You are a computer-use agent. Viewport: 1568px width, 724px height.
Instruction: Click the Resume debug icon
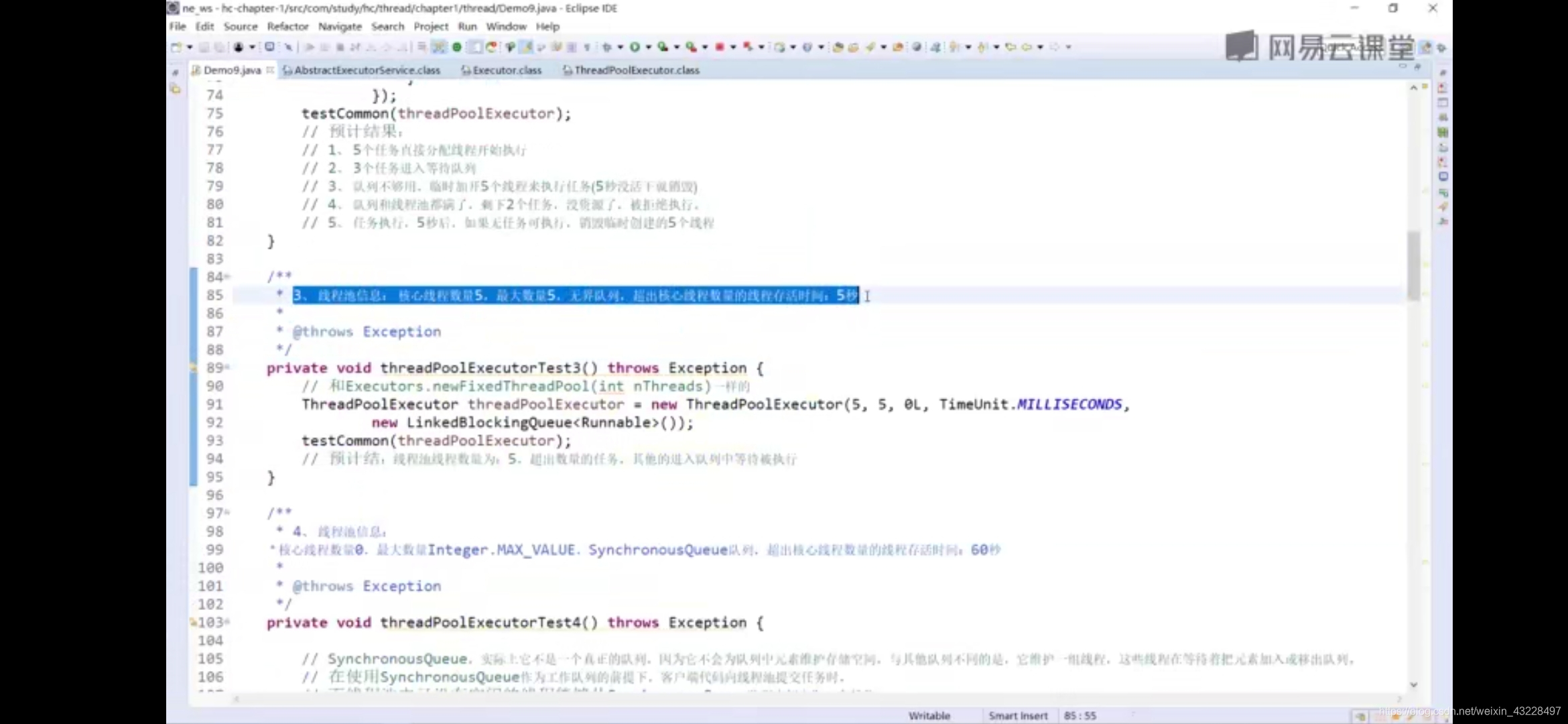pyautogui.click(x=309, y=47)
